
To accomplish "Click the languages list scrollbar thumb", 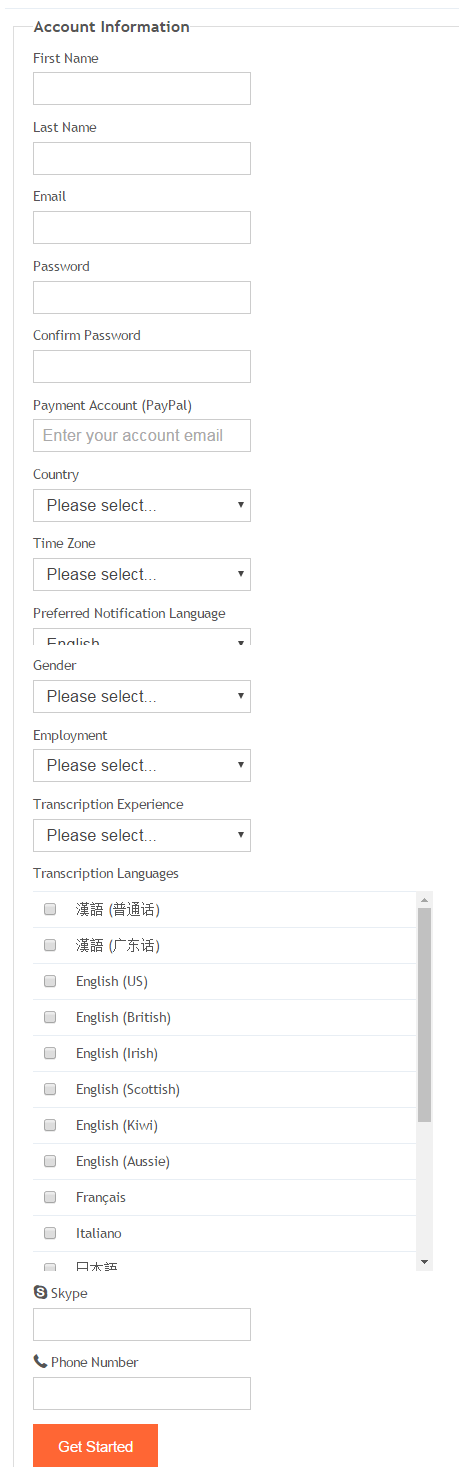I will click(424, 1015).
